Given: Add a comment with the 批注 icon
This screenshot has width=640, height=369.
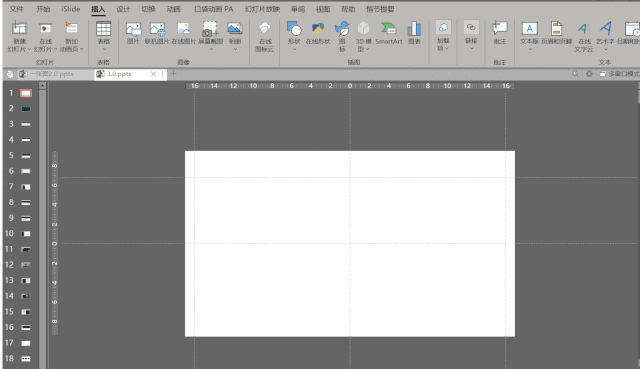Looking at the screenshot, I should point(500,33).
